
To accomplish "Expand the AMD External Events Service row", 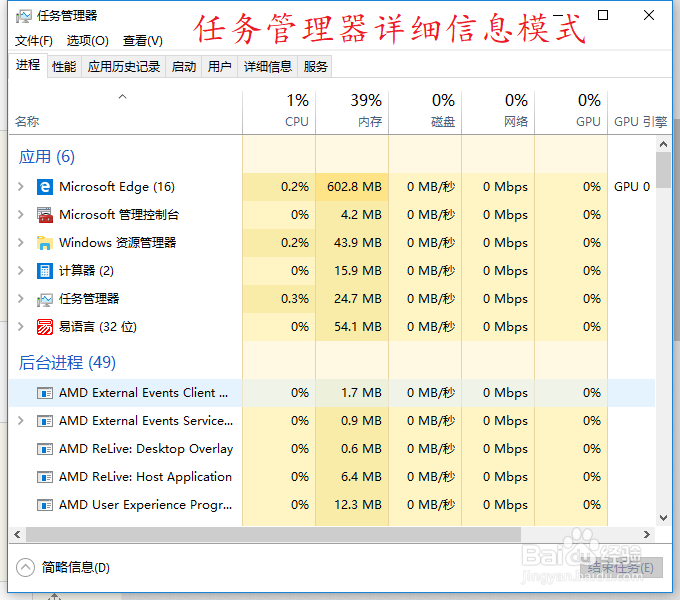I will click(x=20, y=421).
